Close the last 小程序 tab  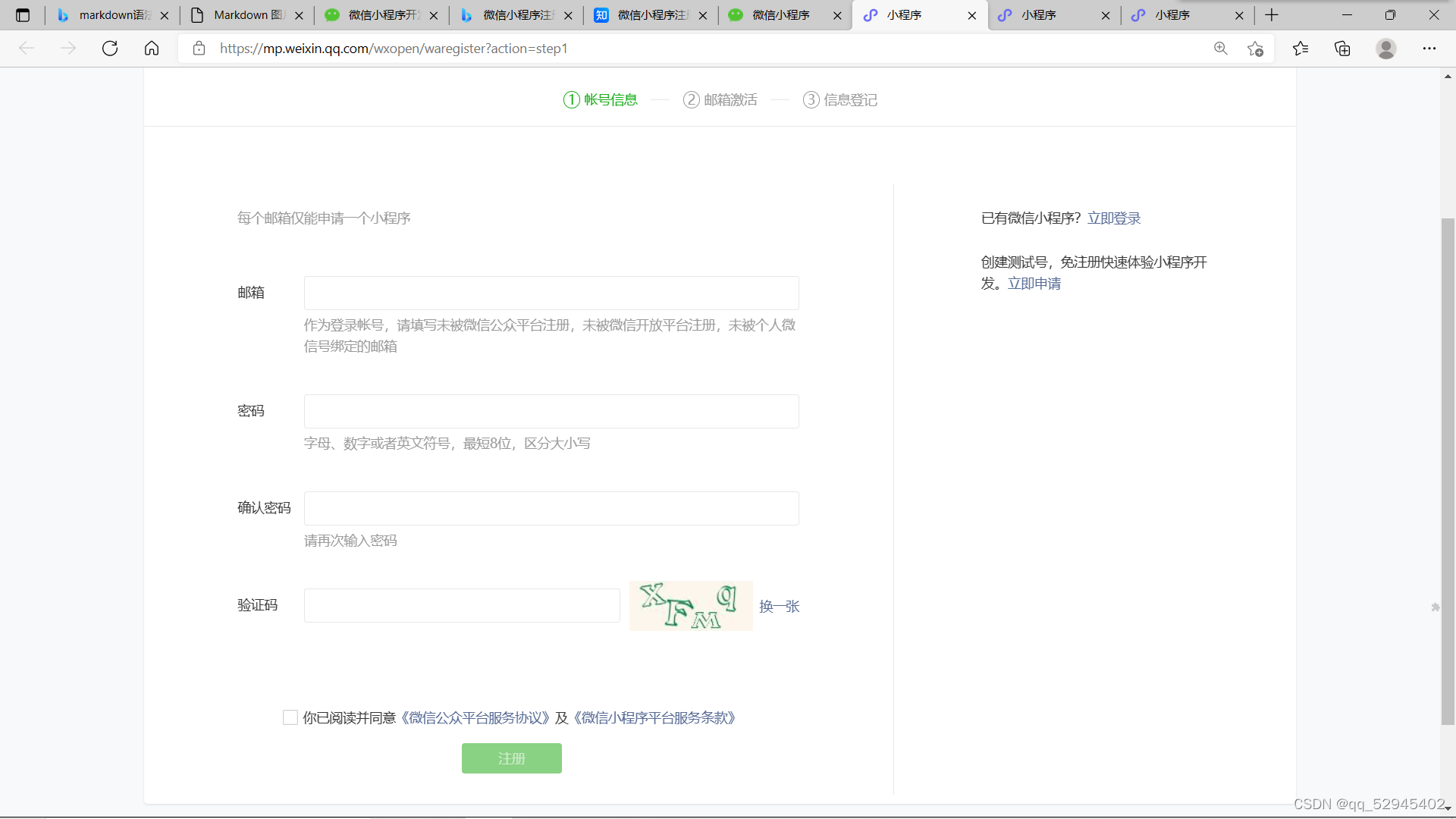tap(1240, 15)
